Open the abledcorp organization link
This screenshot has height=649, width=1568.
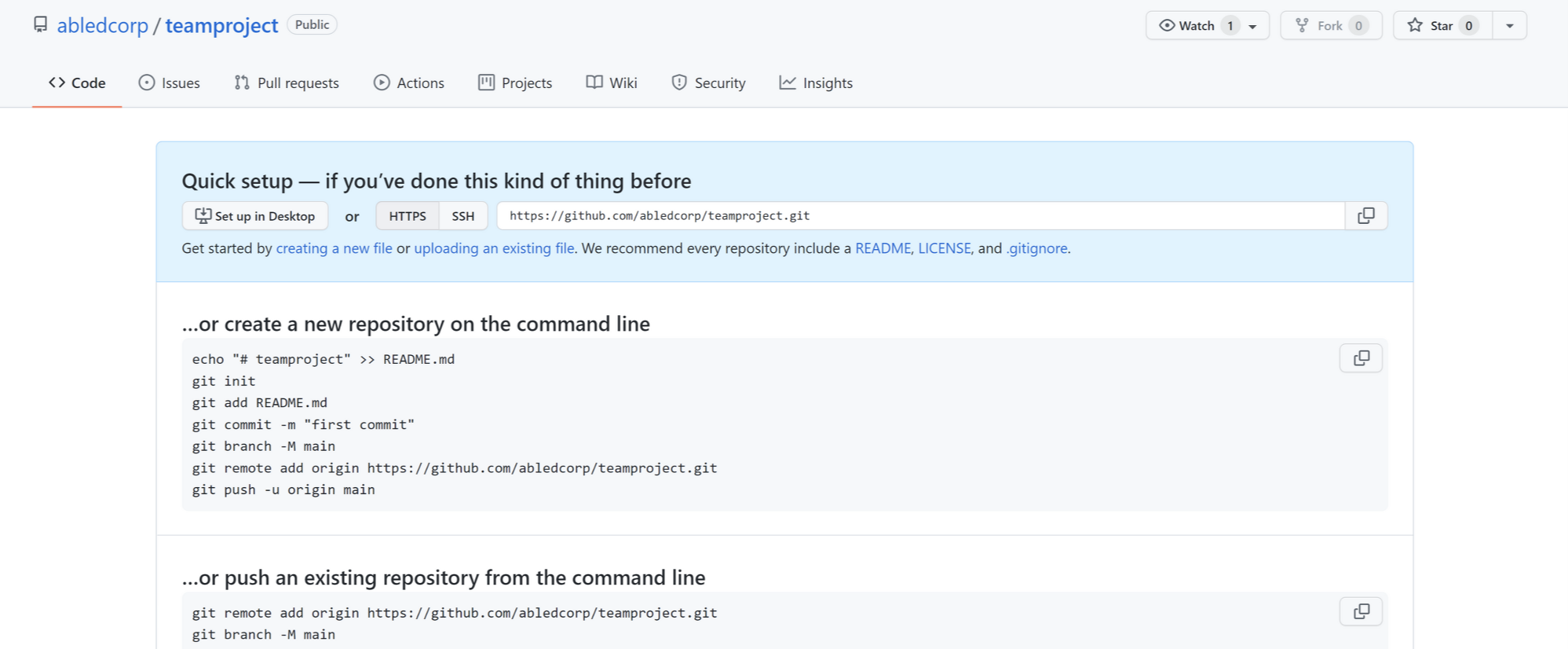(102, 25)
